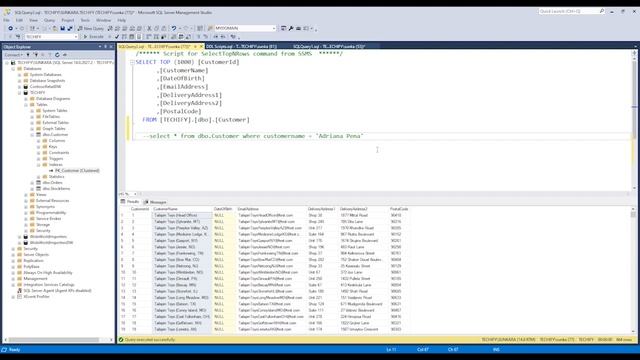Select the SQL Server Agent node
The image size is (640, 360).
pos(57,291)
